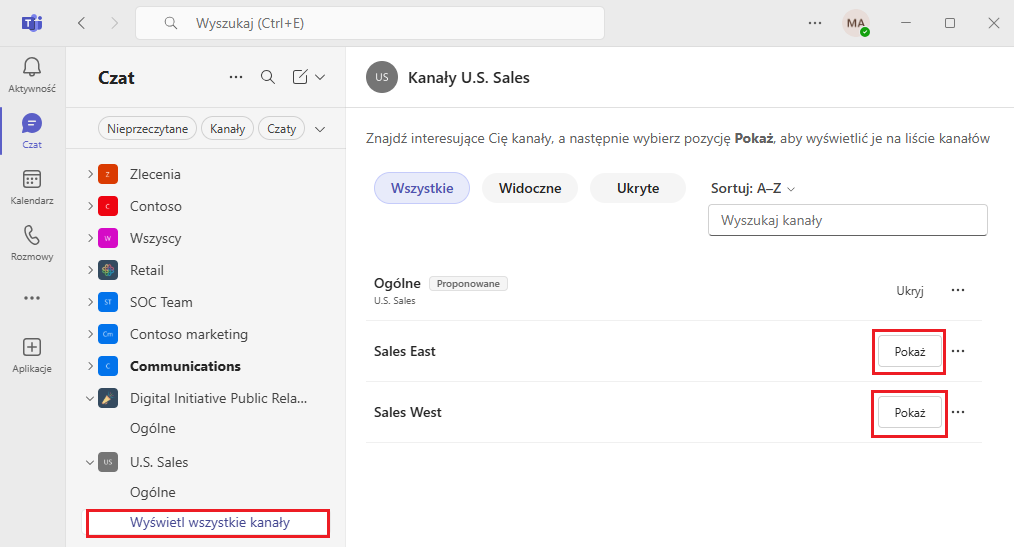Click the Proponowane badge
The image size is (1014, 547).
468,283
